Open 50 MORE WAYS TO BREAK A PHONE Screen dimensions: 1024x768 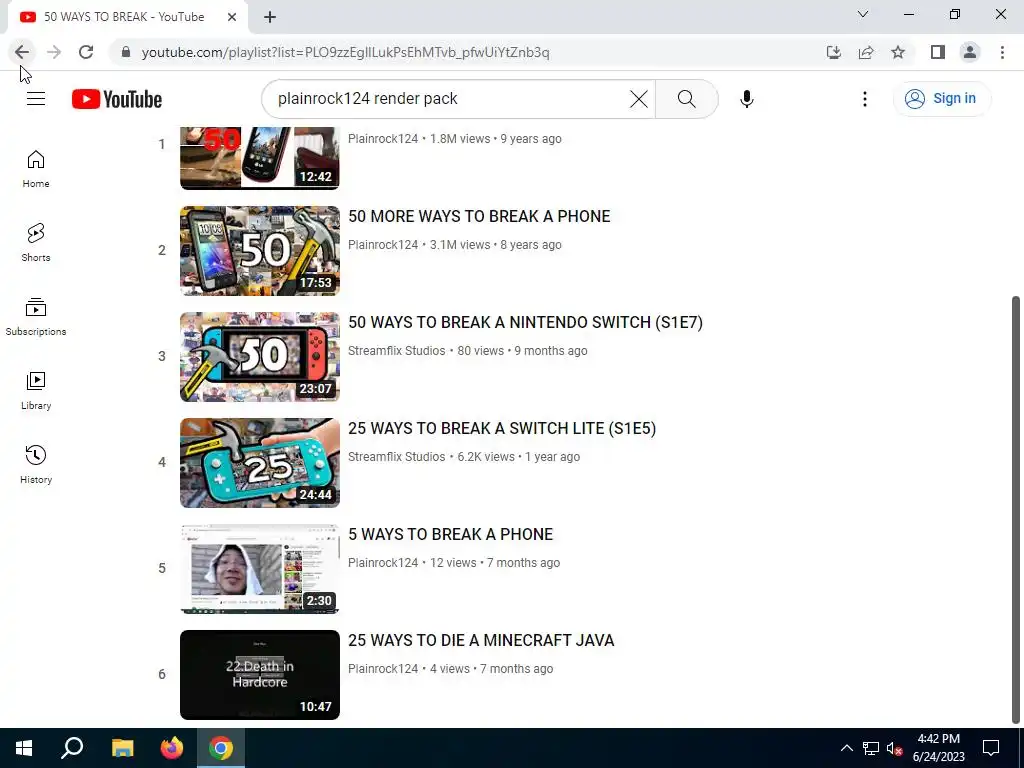tap(479, 216)
